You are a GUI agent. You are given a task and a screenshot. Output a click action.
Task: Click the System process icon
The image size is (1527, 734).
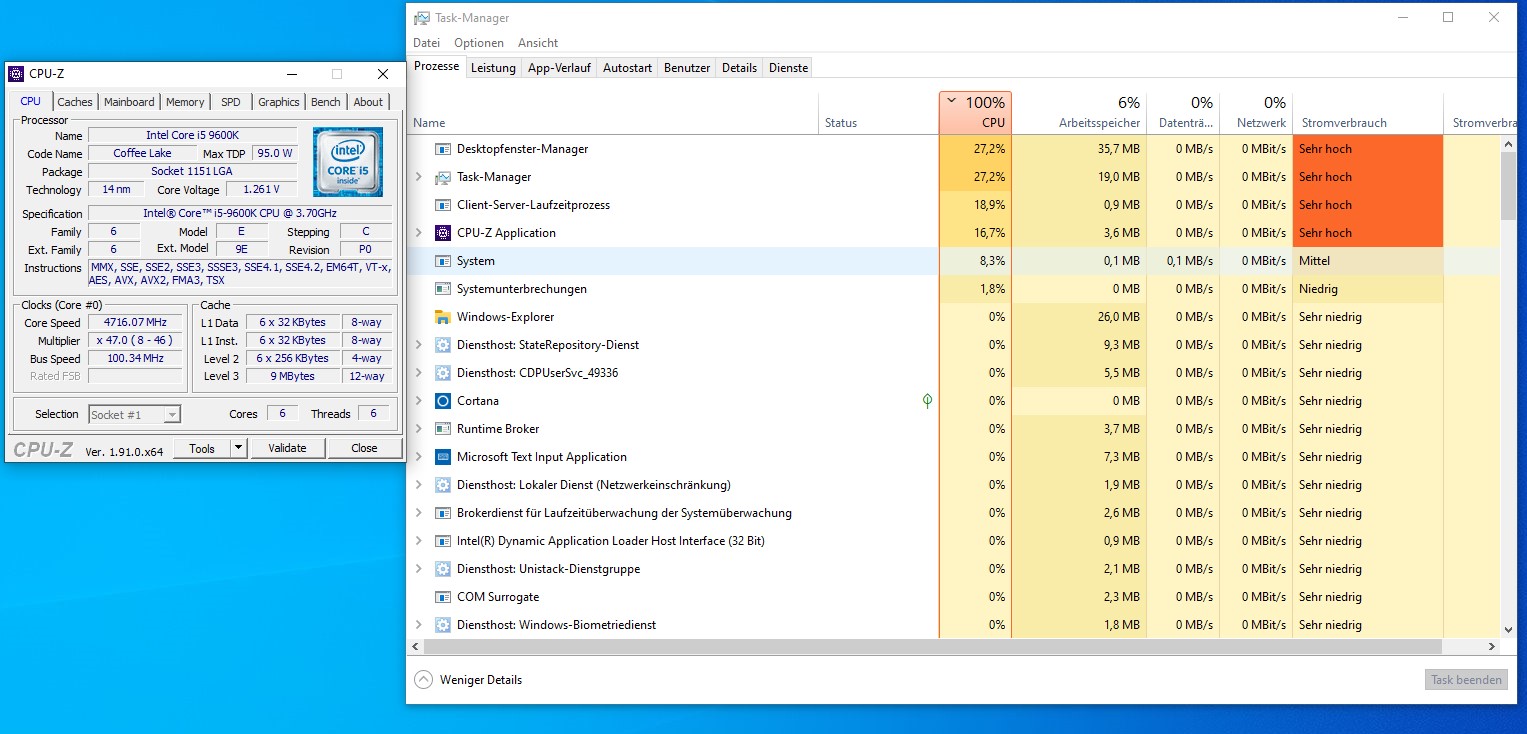tap(443, 261)
